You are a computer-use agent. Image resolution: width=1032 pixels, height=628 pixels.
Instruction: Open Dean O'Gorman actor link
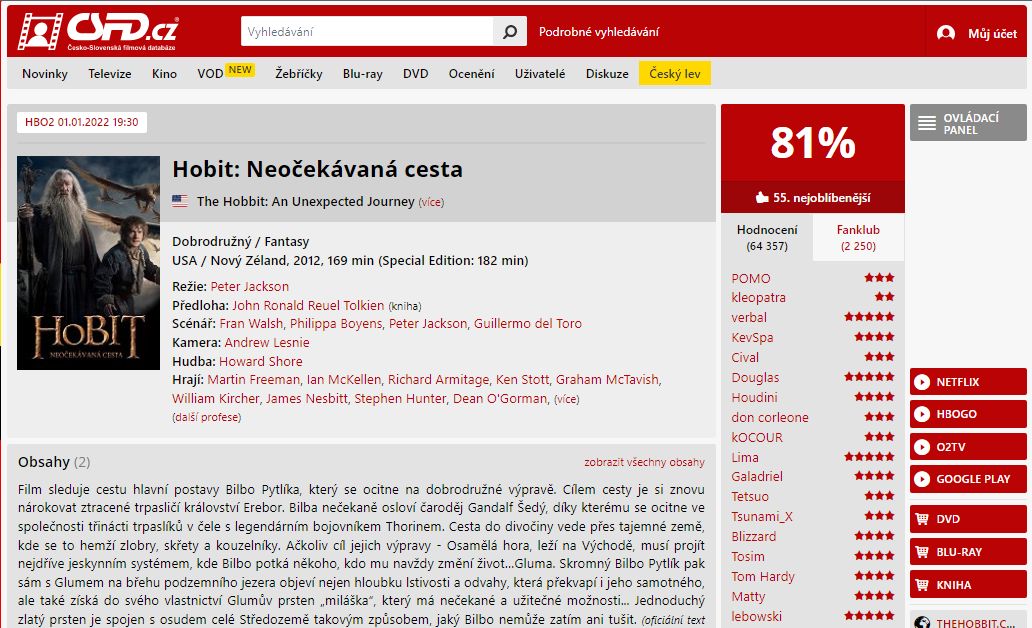[x=500, y=398]
